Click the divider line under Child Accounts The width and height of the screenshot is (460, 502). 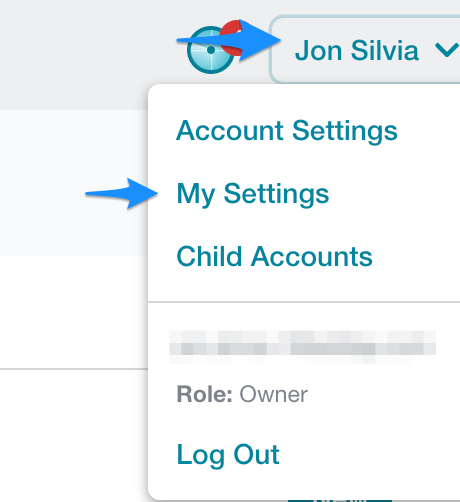[304, 302]
